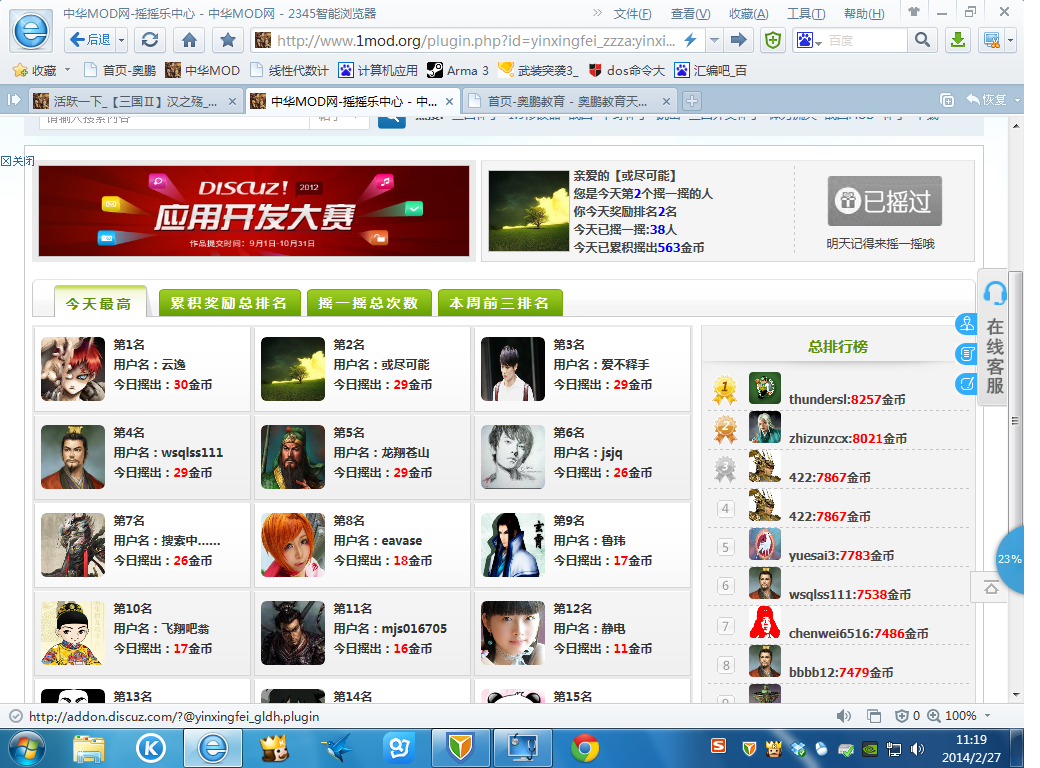Viewport: 1040px width, 768px height.
Task: Click the browser refresh button
Action: point(150,40)
